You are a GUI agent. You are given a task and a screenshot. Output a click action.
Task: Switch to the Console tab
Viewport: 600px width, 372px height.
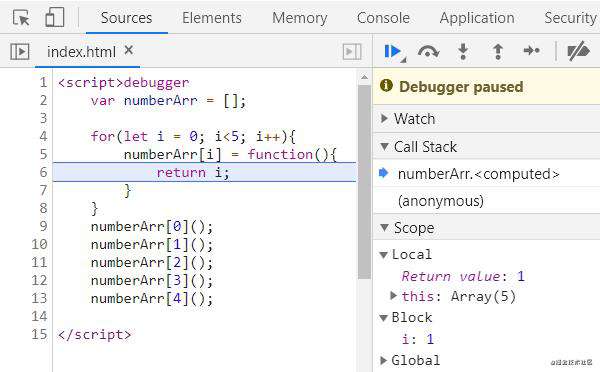(x=383, y=18)
